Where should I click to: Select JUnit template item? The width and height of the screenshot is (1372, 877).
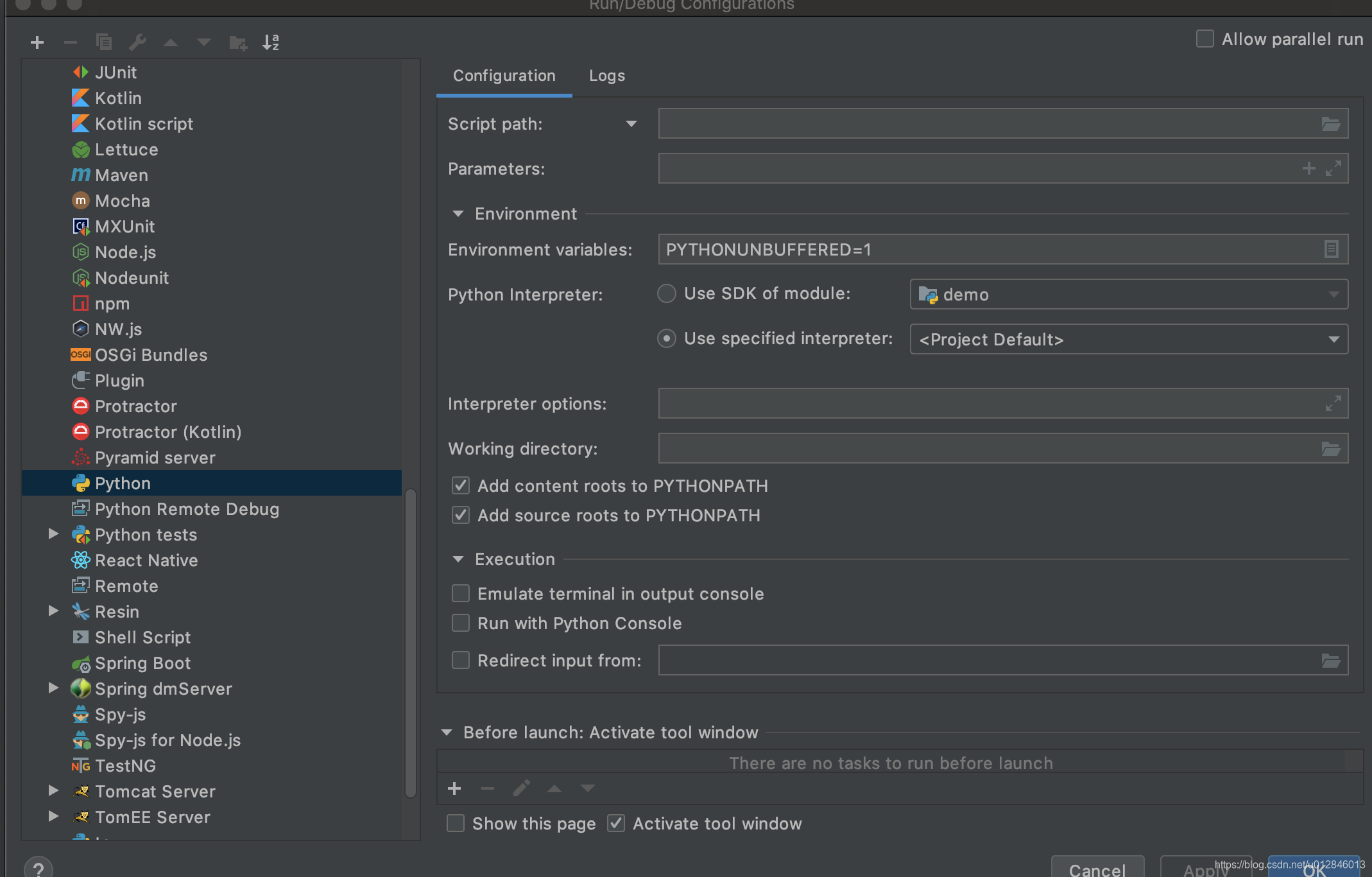click(x=211, y=73)
